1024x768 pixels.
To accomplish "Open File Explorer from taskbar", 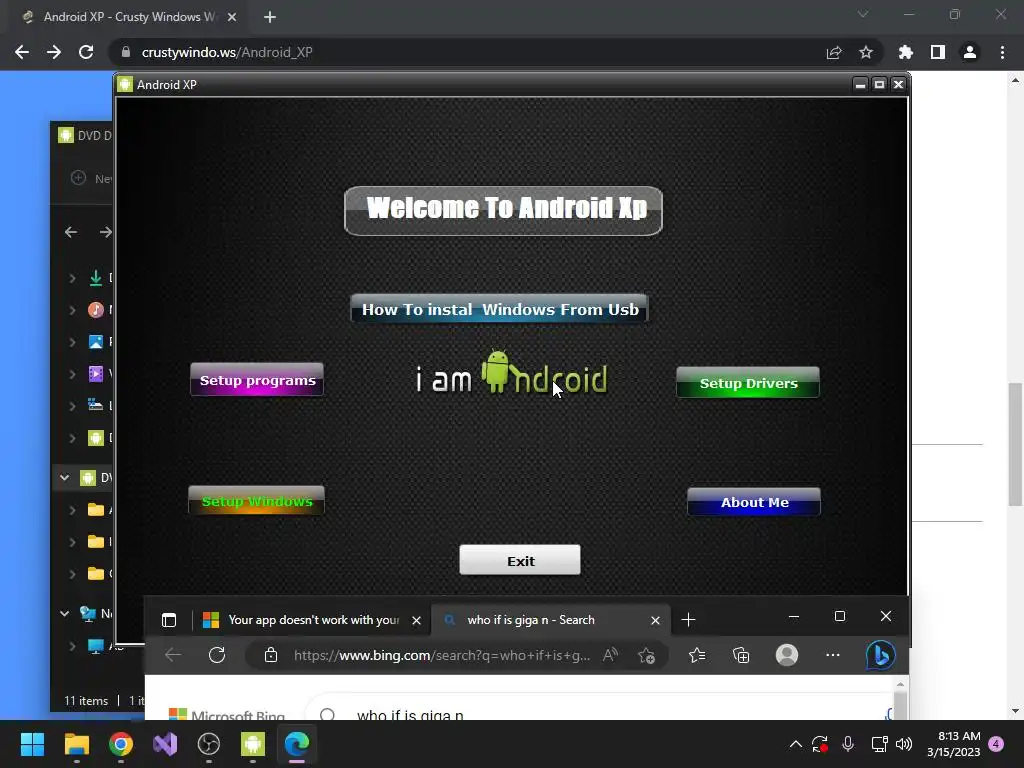I will (76, 743).
